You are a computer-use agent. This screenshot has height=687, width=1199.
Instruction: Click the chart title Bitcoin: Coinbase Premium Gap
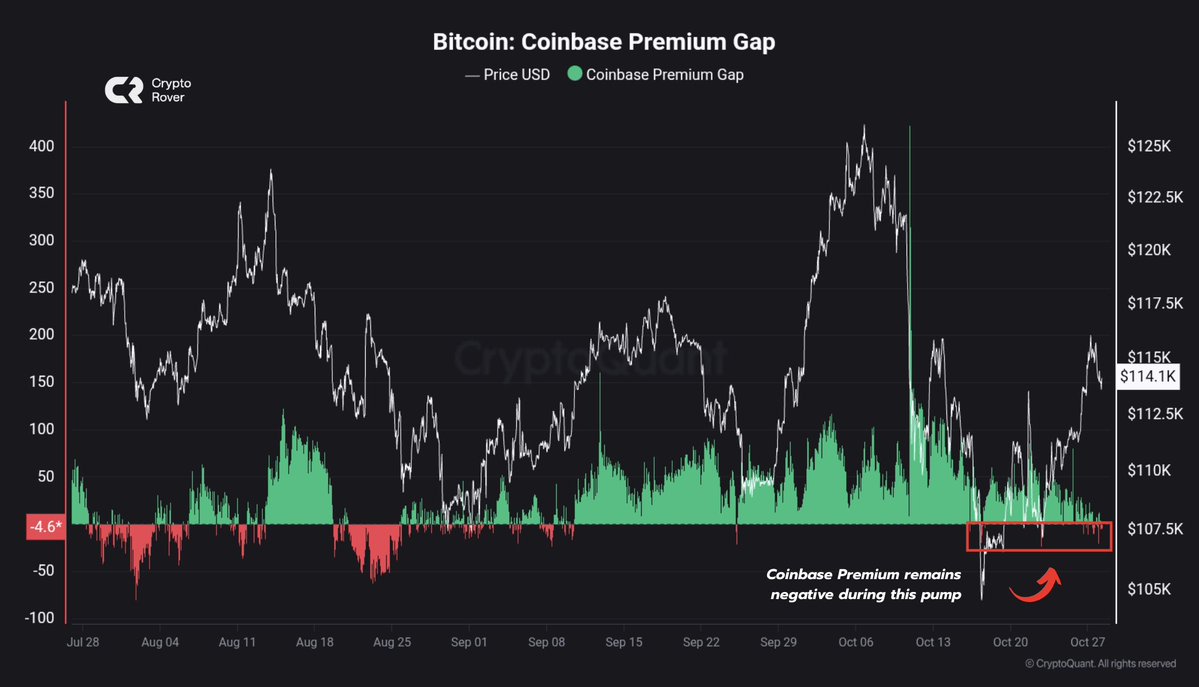point(604,43)
